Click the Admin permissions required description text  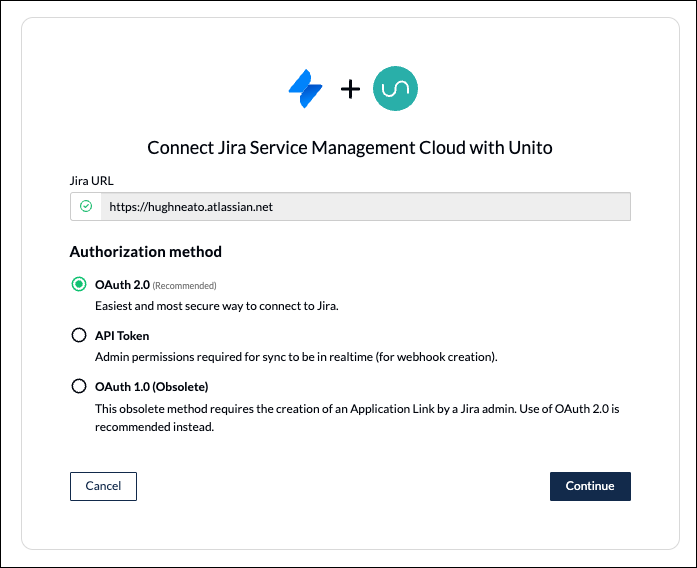pyautogui.click(x=296, y=357)
